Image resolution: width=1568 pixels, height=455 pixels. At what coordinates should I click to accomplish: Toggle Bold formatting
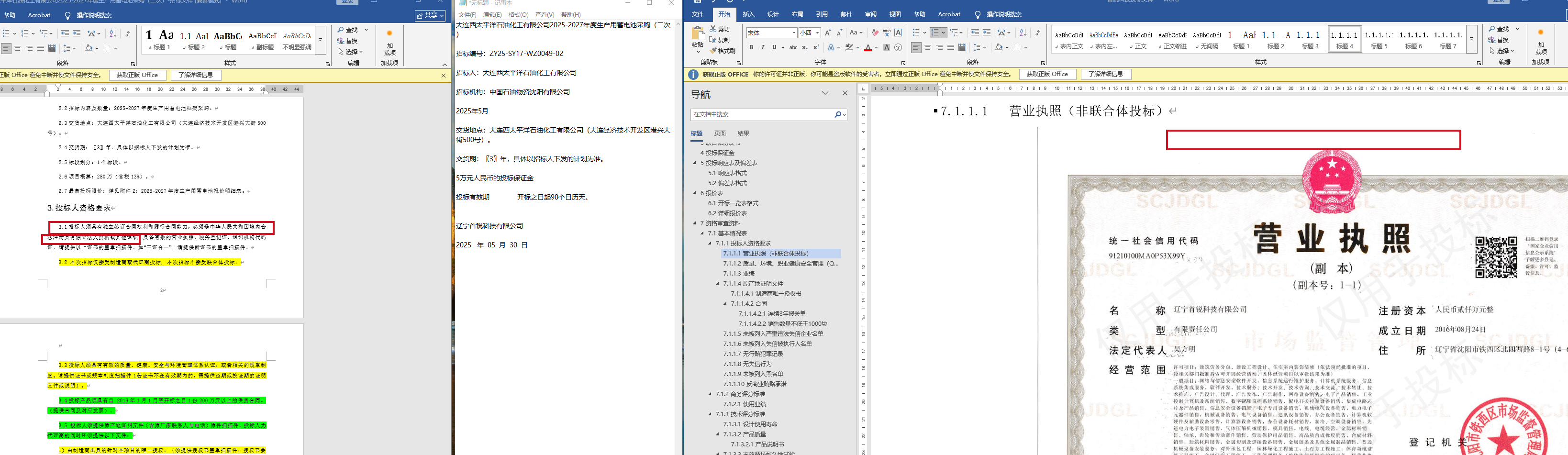pyautogui.click(x=751, y=47)
